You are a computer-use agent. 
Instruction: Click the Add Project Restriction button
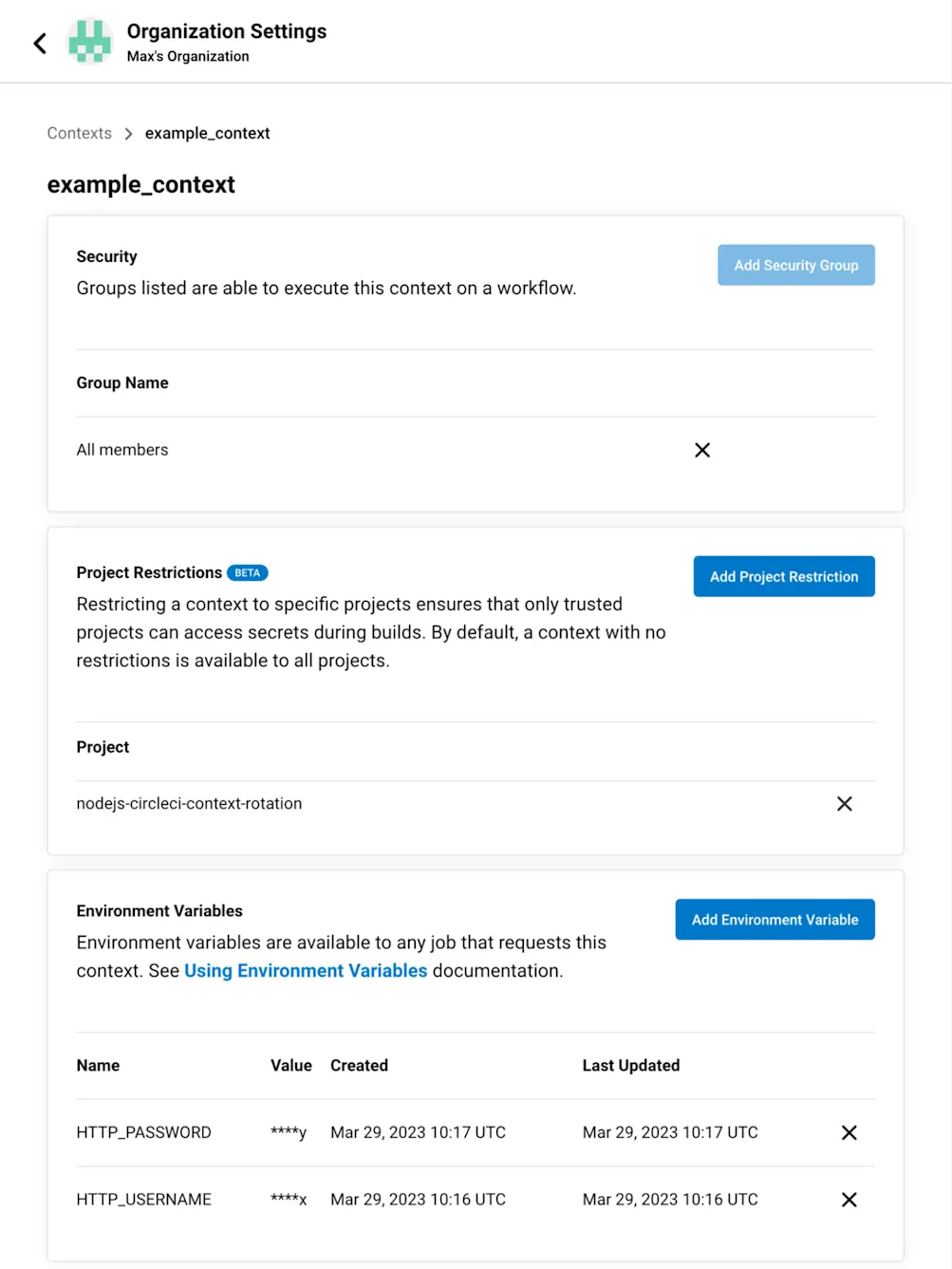click(x=783, y=576)
